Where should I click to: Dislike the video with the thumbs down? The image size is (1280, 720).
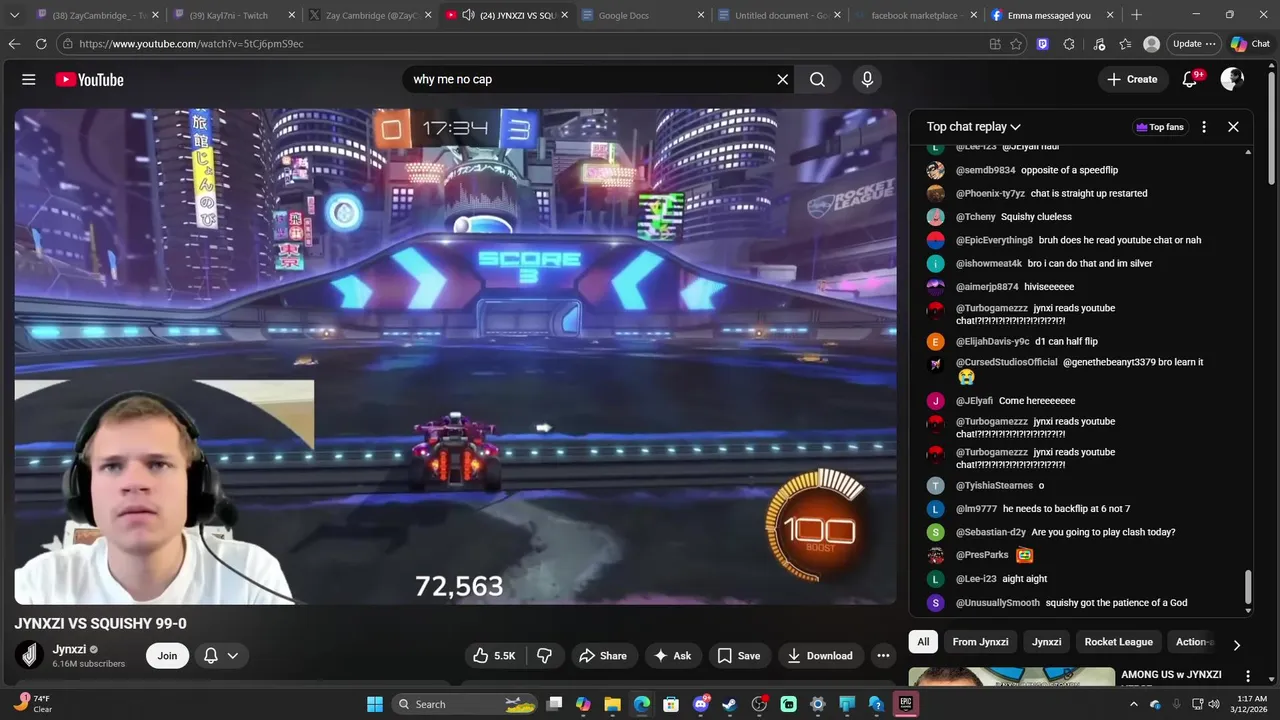(545, 655)
